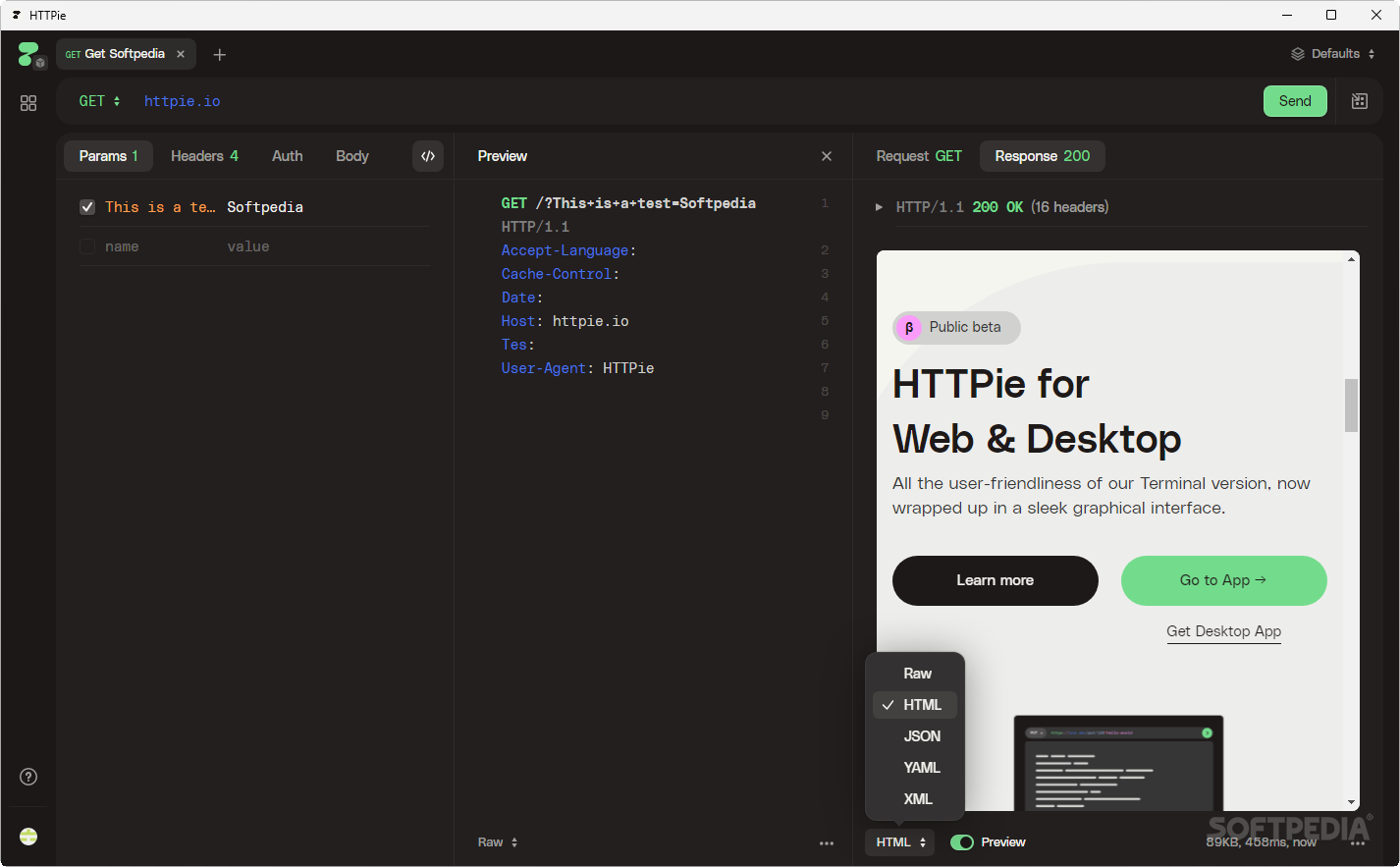Open the layout switcher icon beside Send
The width and height of the screenshot is (1400, 867).
1360,101
